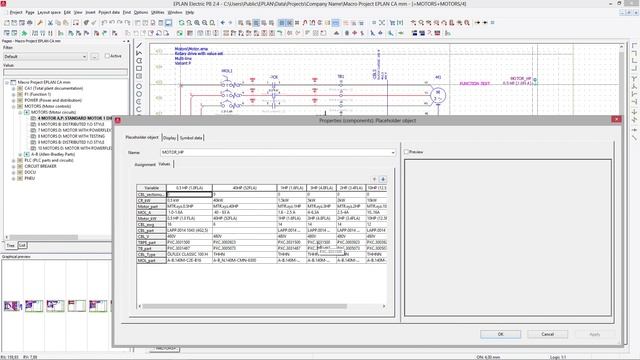Open the Name MOTOR_HP dropdown
The height and width of the screenshot is (360, 640).
[x=393, y=152]
